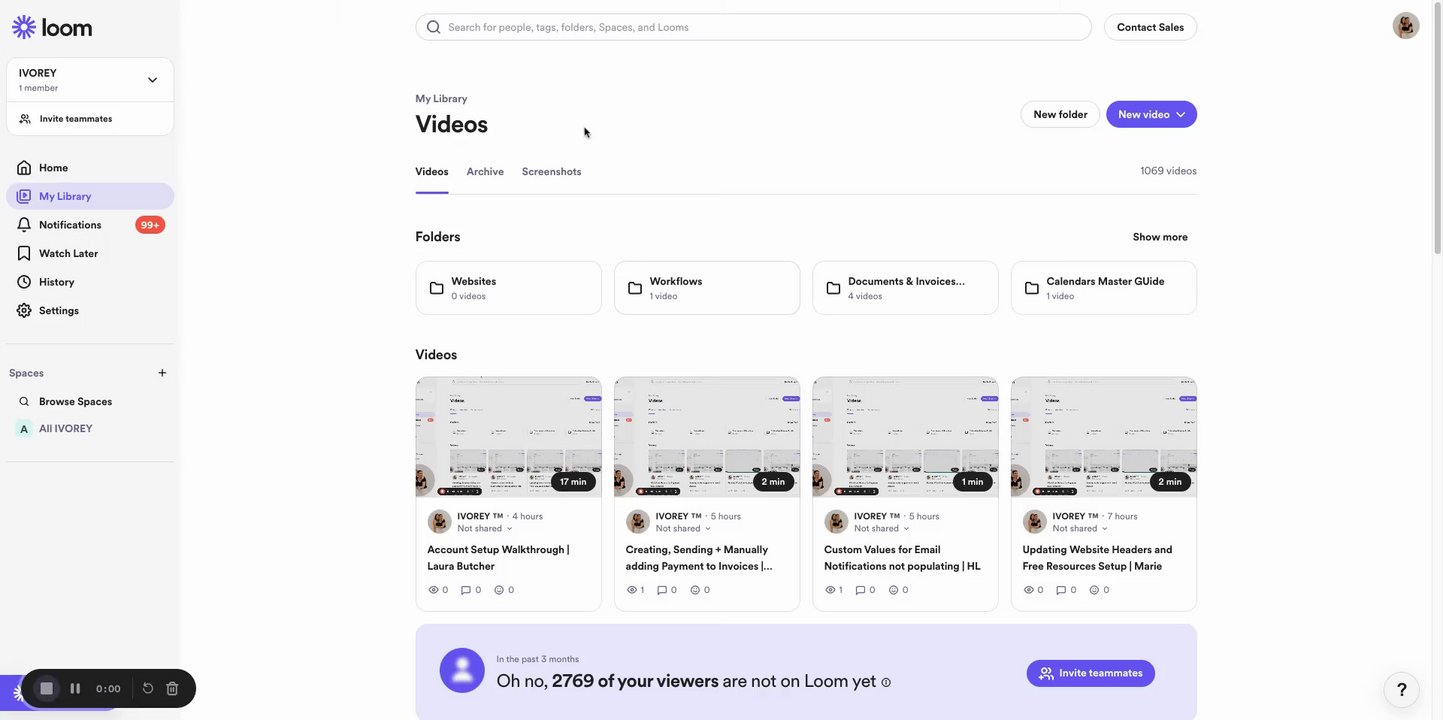1443x720 pixels.
Task: Expand Not shared dropdown on Custom Values video
Action: [x=882, y=529]
